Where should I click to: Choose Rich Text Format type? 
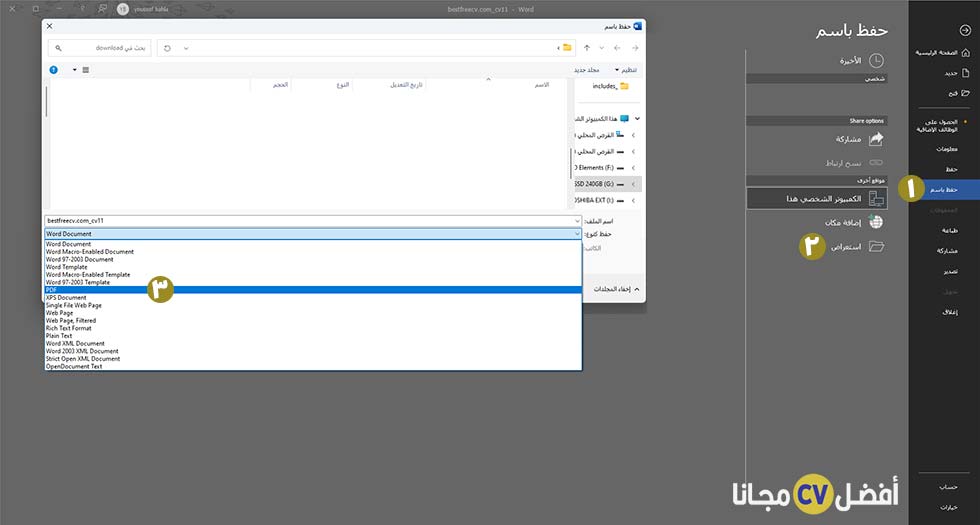(x=313, y=328)
